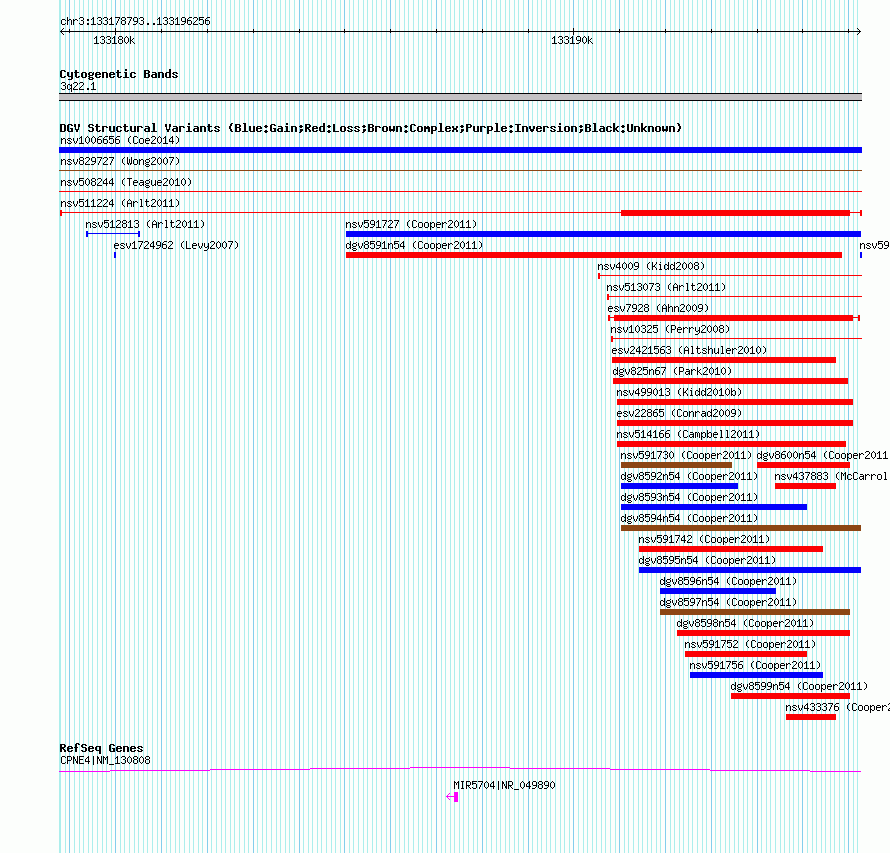
Task: Click the gray 3q22.1 cytoband bar
Action: coord(460,97)
